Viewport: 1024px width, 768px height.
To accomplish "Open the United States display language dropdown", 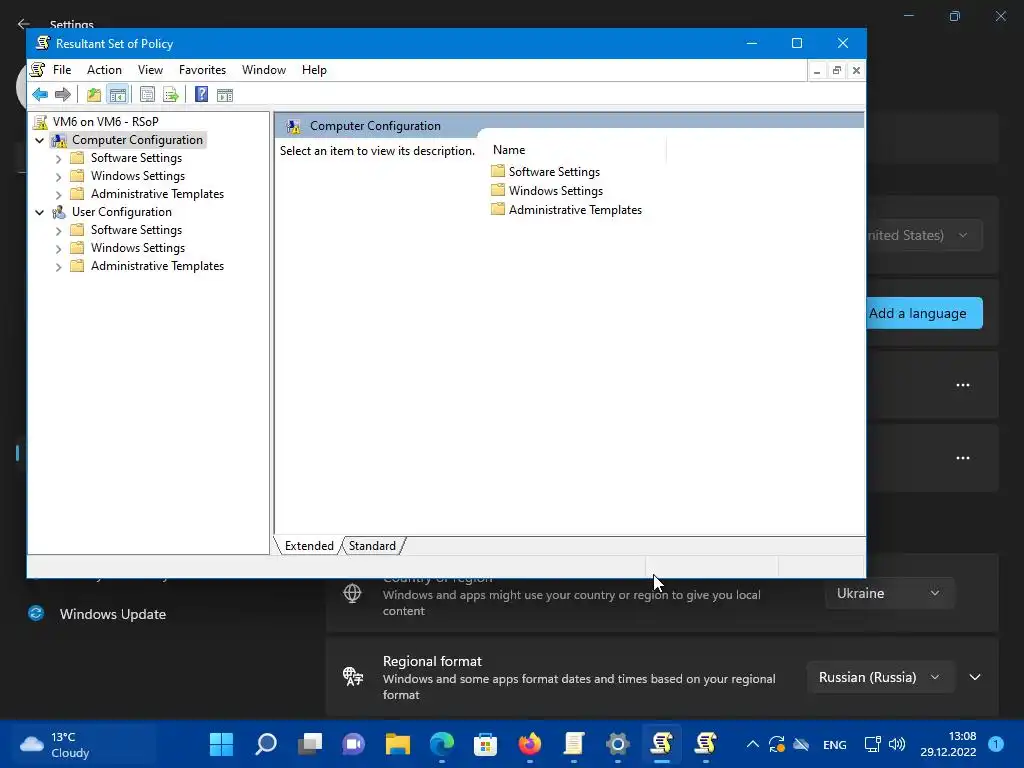I will pos(924,235).
